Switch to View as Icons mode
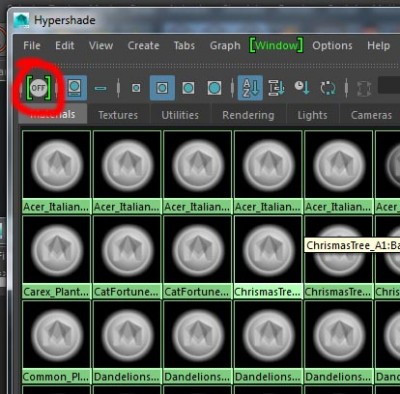400x394 pixels. 74,88
